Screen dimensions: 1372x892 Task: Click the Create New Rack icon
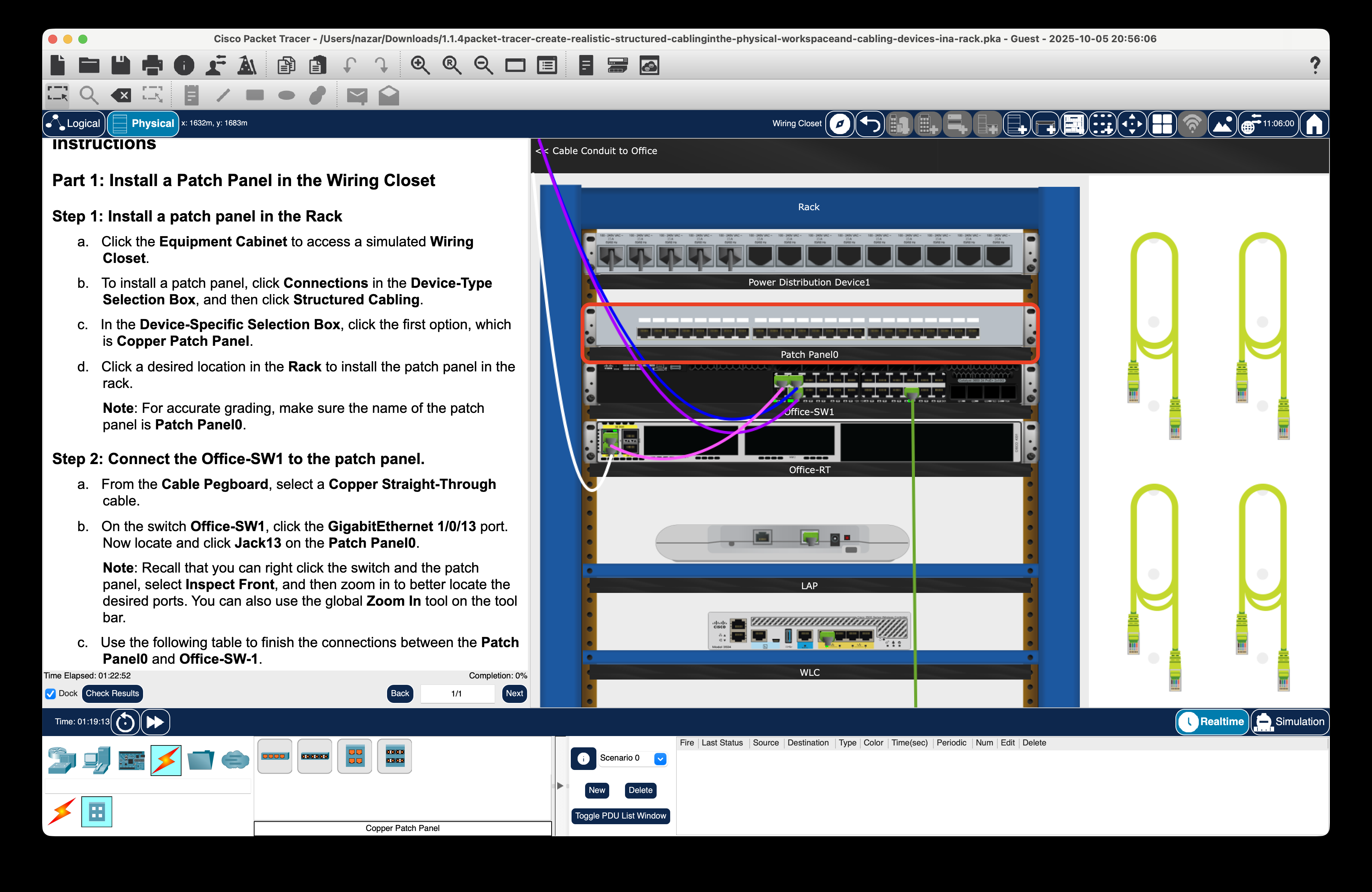point(1016,124)
